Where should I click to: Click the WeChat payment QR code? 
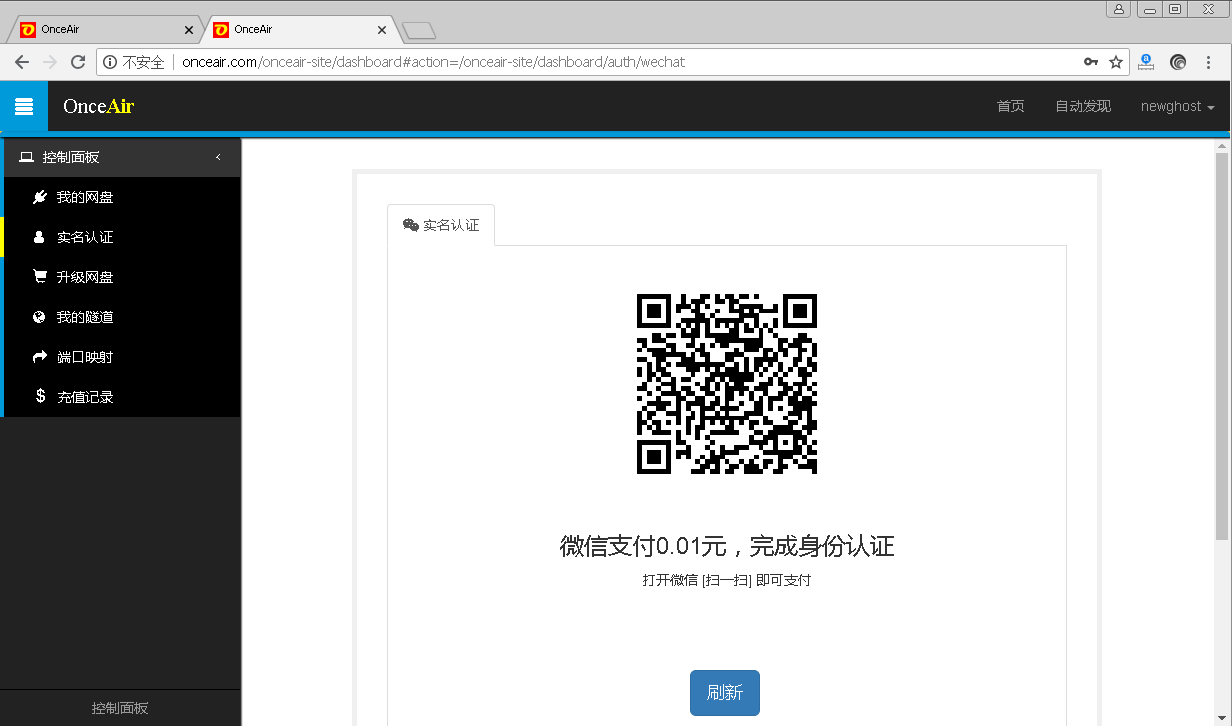click(x=727, y=384)
